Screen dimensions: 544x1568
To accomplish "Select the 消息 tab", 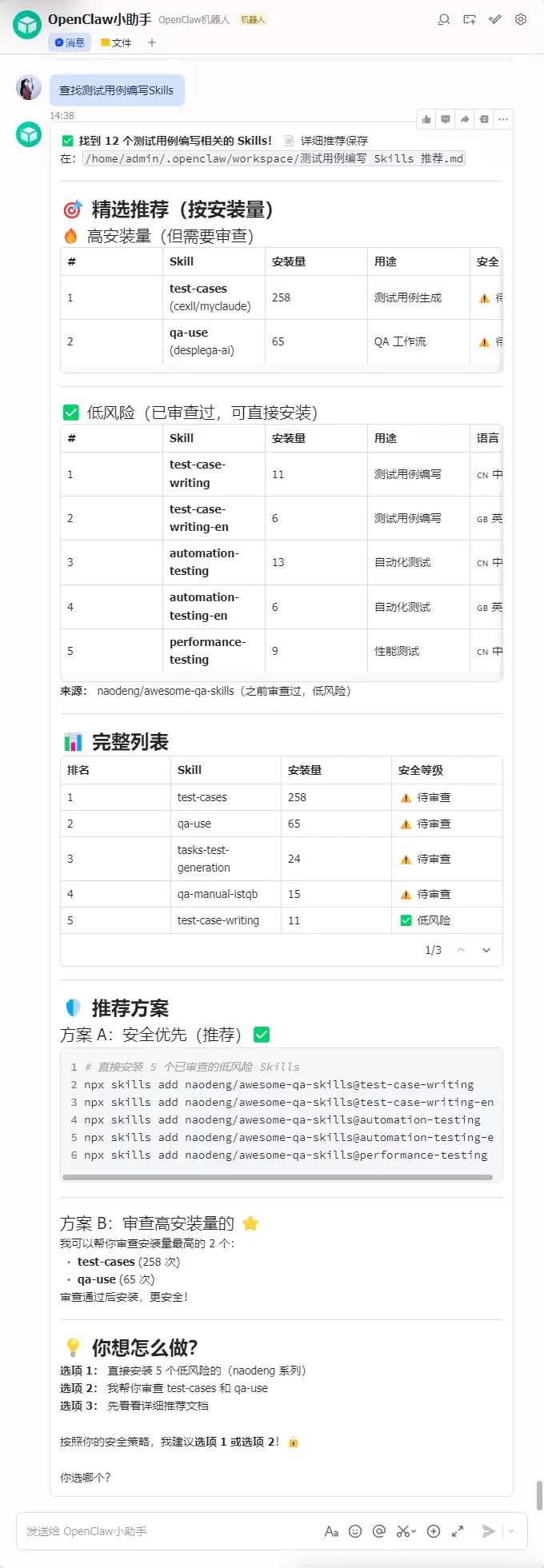I will click(70, 42).
